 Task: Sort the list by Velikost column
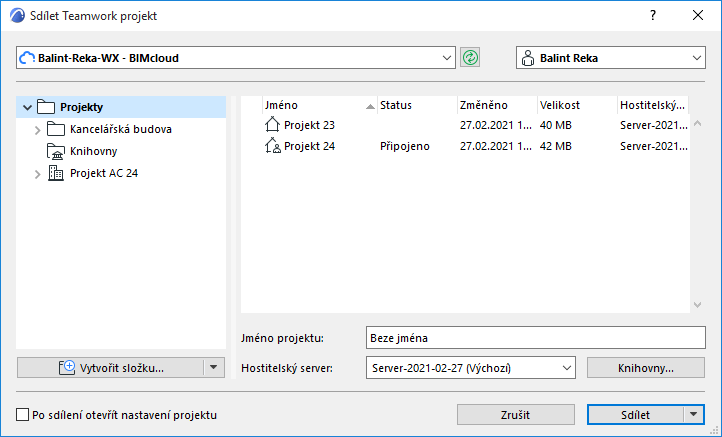point(577,105)
